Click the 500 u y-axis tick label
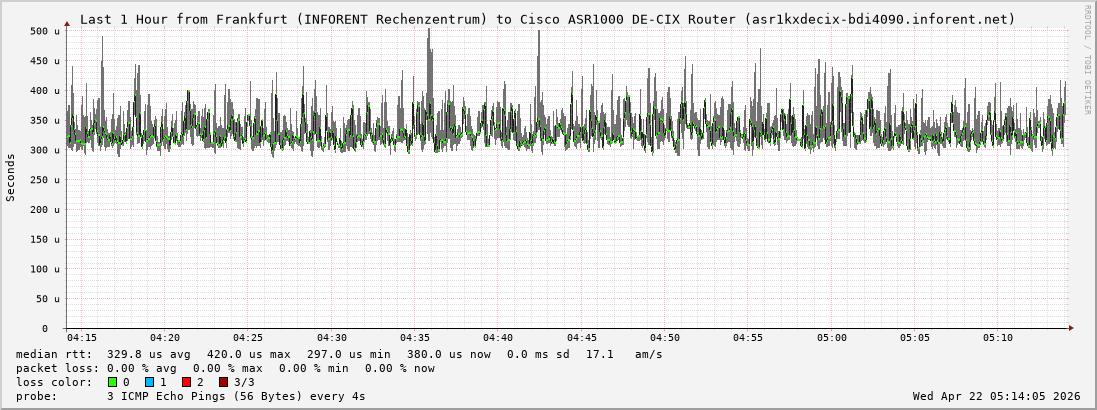The image size is (1097, 410). pyautogui.click(x=46, y=32)
